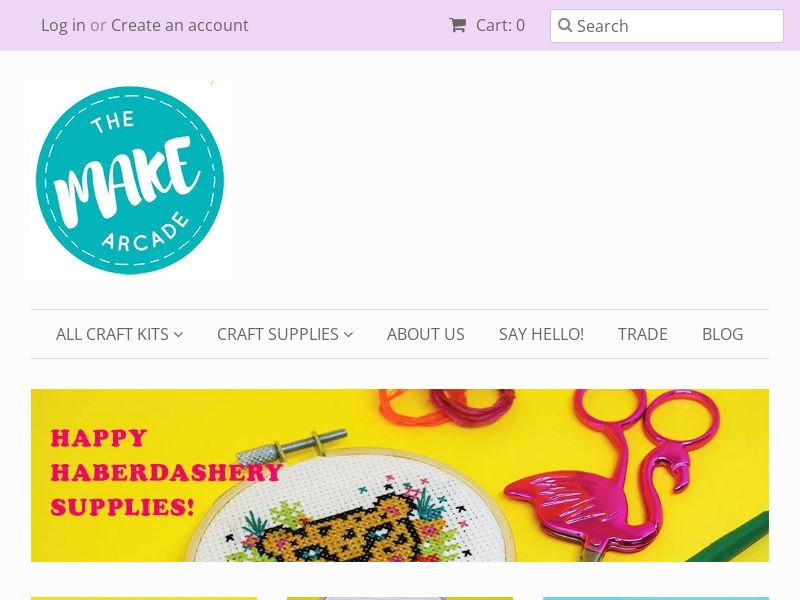Click the shopping cart icon
Viewport: 800px width, 600px height.
[x=457, y=25]
